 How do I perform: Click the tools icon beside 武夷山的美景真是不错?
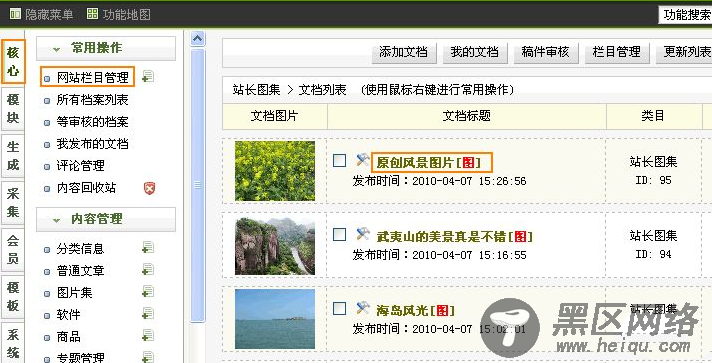pos(362,234)
